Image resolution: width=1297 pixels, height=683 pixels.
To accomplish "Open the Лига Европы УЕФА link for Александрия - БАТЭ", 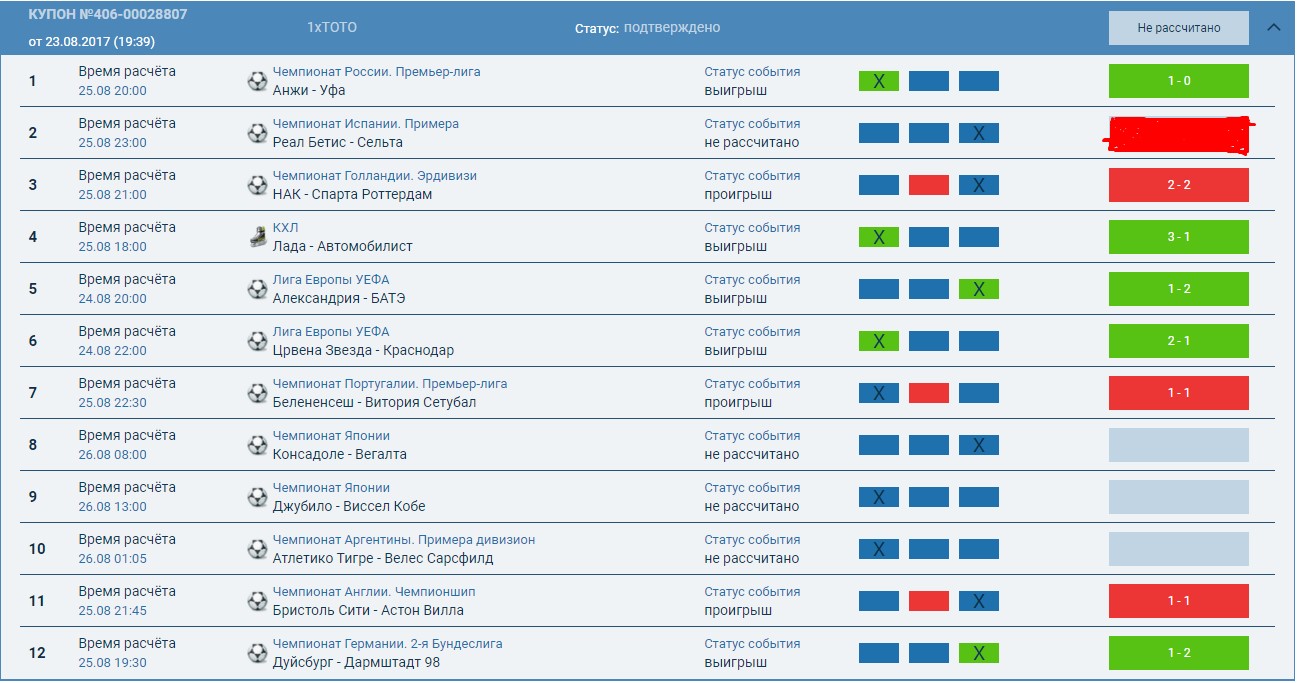I will point(331,280).
